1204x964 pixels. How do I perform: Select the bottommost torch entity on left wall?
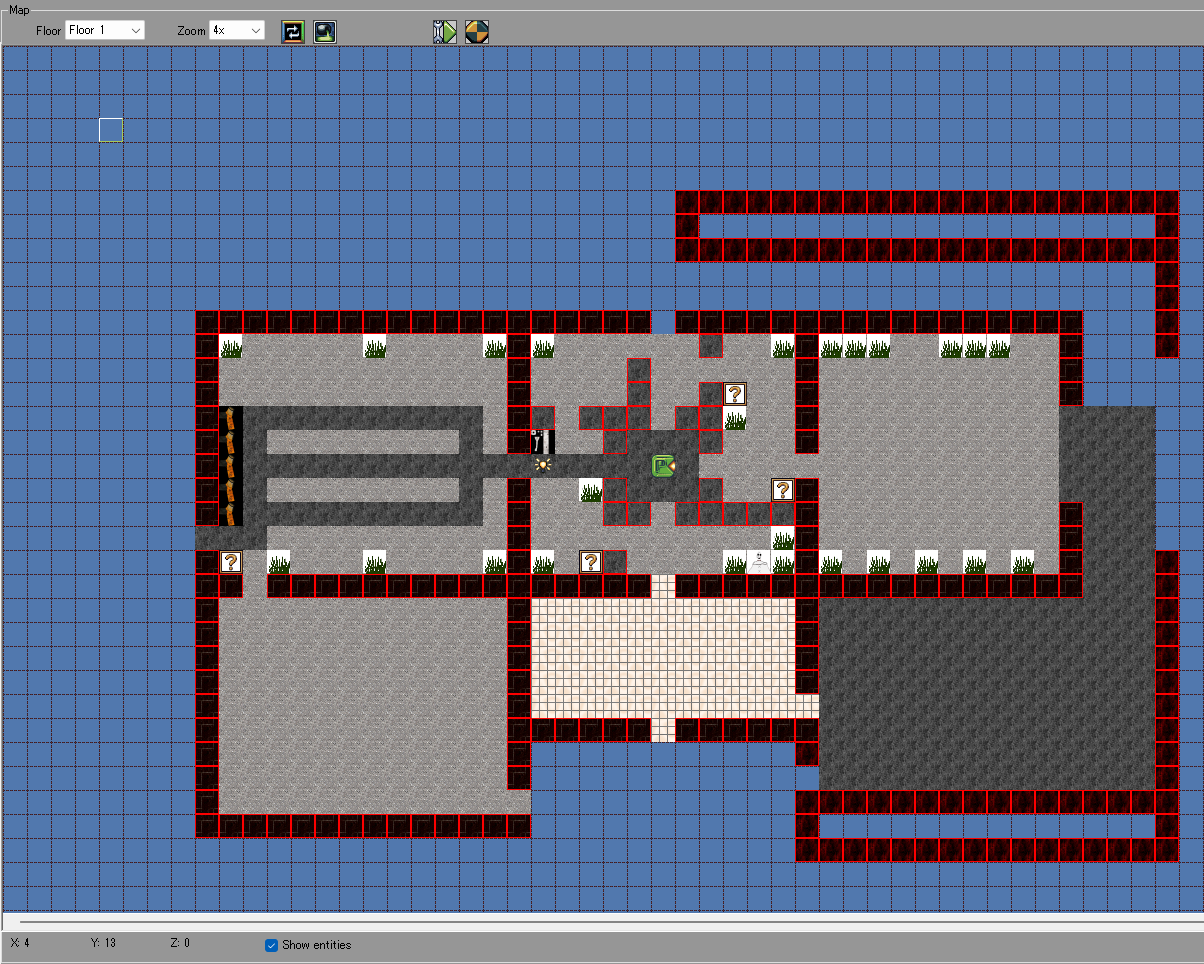231,514
